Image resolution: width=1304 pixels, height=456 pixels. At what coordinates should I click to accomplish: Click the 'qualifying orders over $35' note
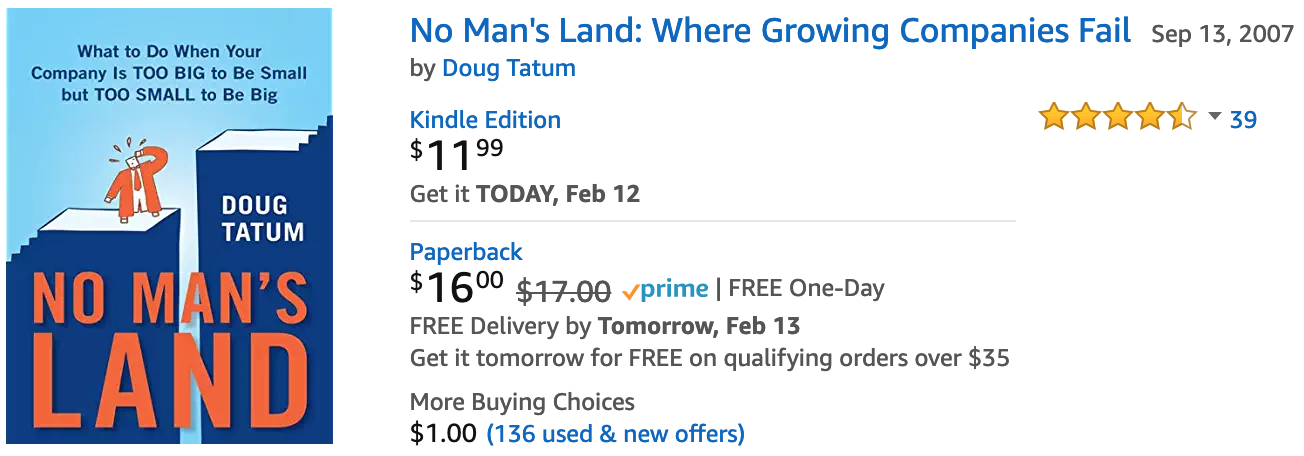[x=866, y=358]
